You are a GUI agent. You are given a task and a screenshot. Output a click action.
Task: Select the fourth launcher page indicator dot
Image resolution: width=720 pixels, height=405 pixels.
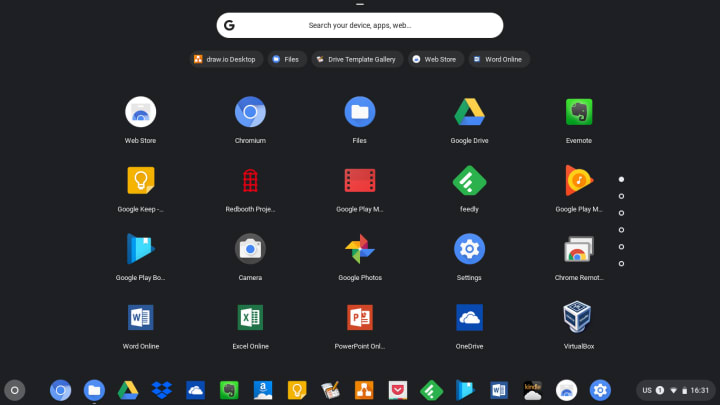621,230
